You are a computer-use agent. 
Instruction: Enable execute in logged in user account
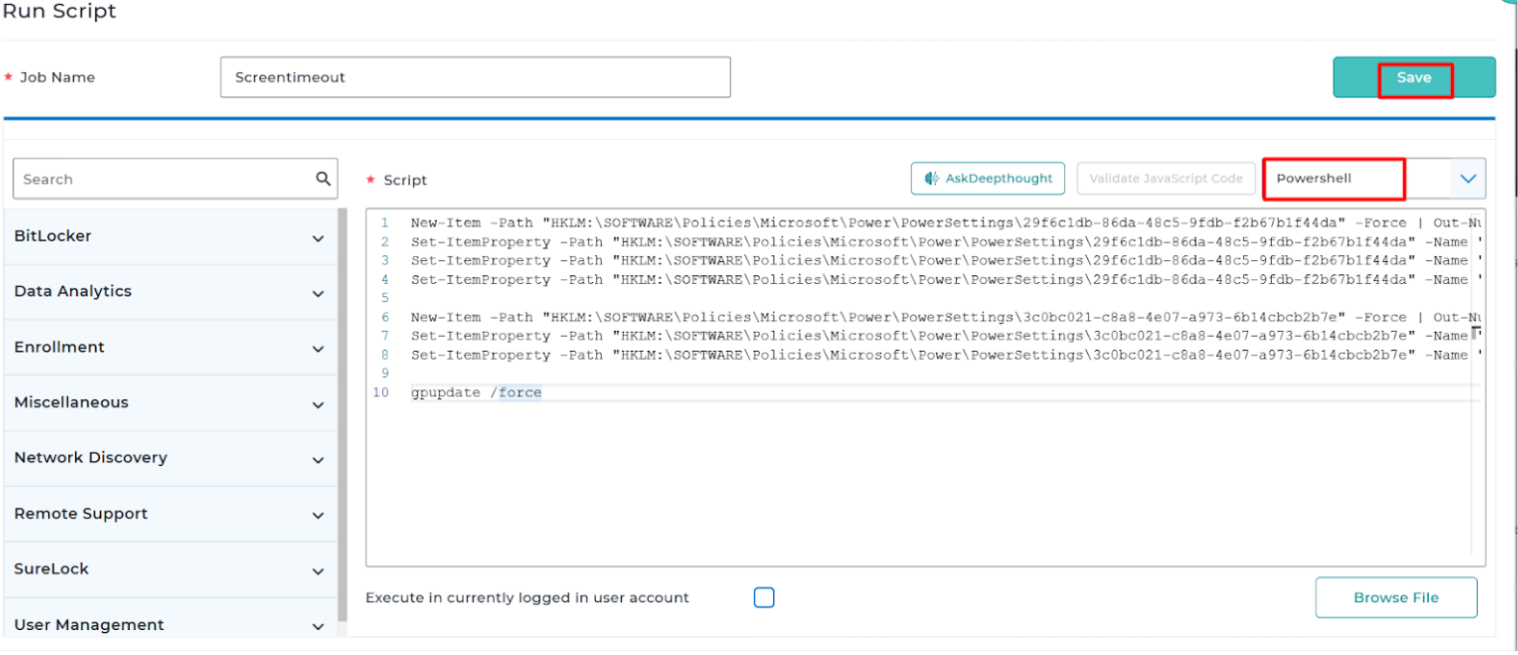click(764, 598)
